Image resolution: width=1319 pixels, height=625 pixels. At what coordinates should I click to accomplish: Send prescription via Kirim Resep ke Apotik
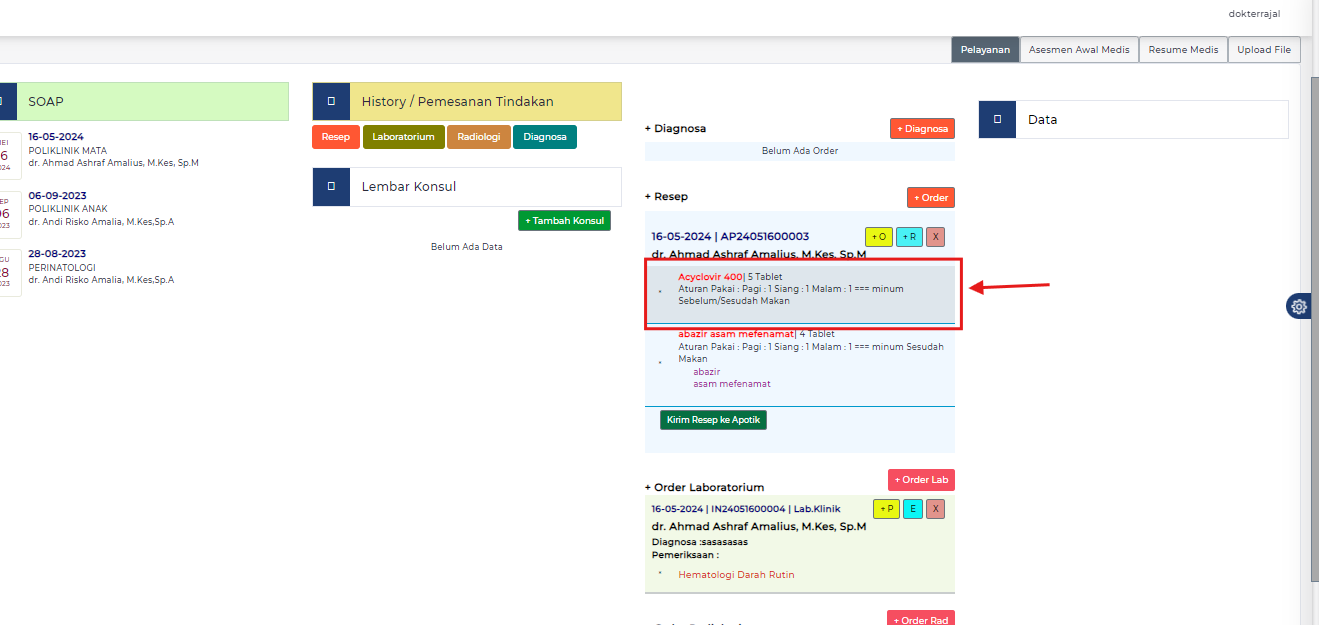click(713, 420)
